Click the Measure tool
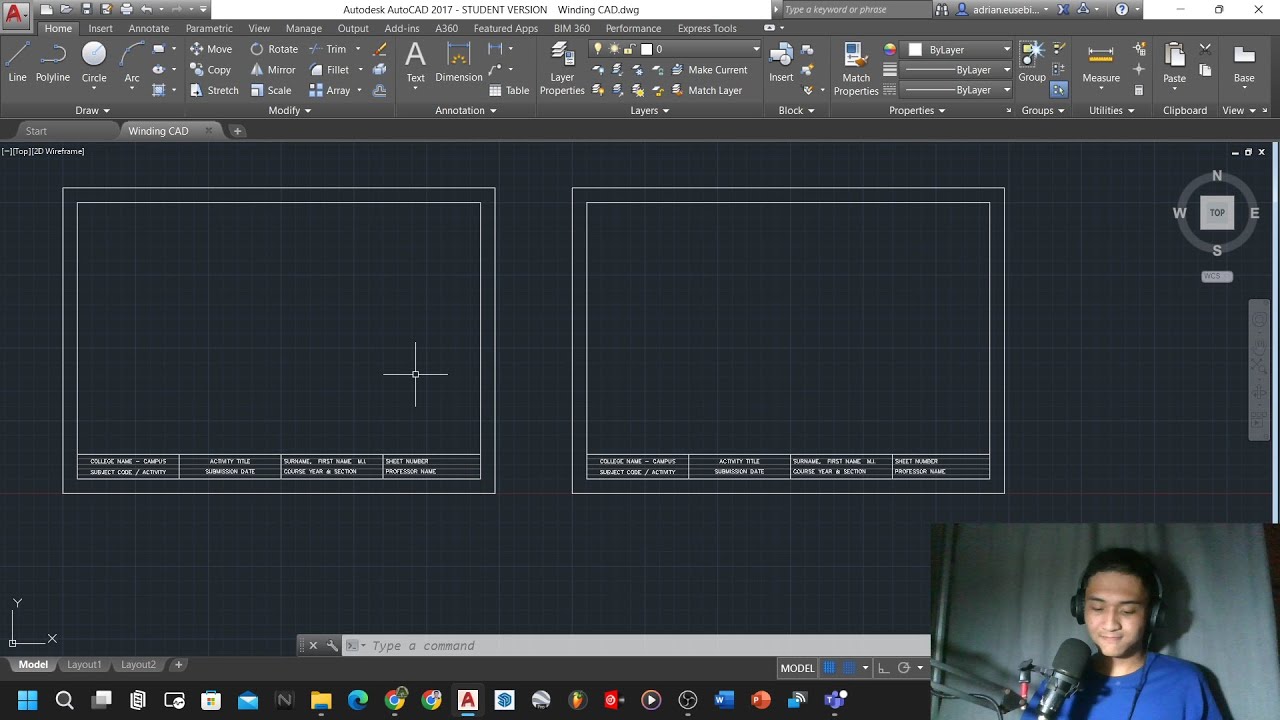This screenshot has width=1280, height=720. point(1101,62)
